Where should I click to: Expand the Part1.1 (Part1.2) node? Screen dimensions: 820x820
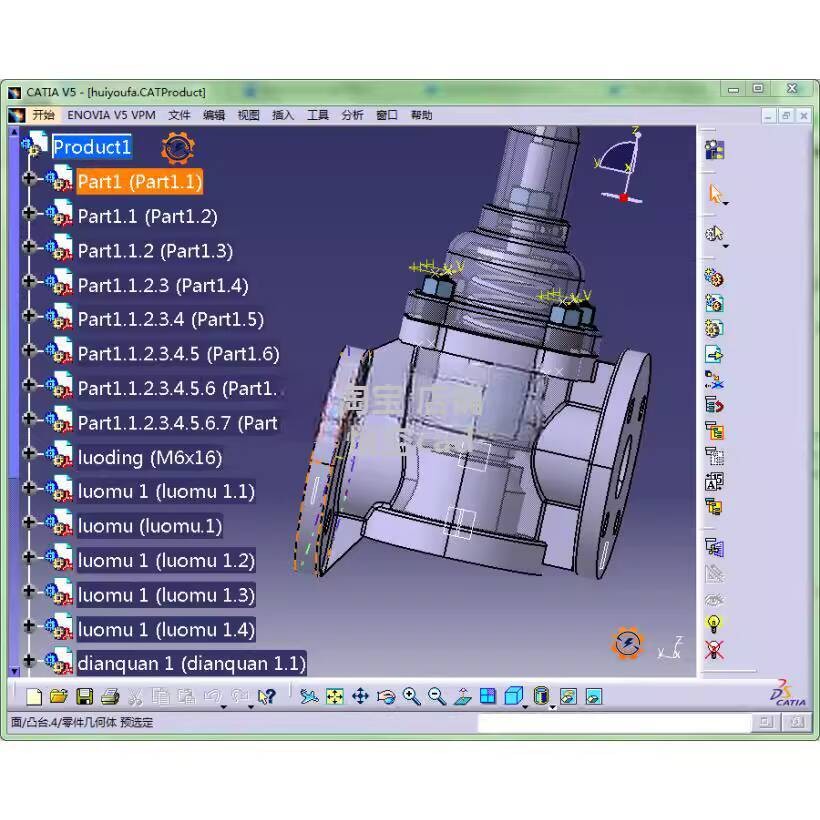(29, 213)
